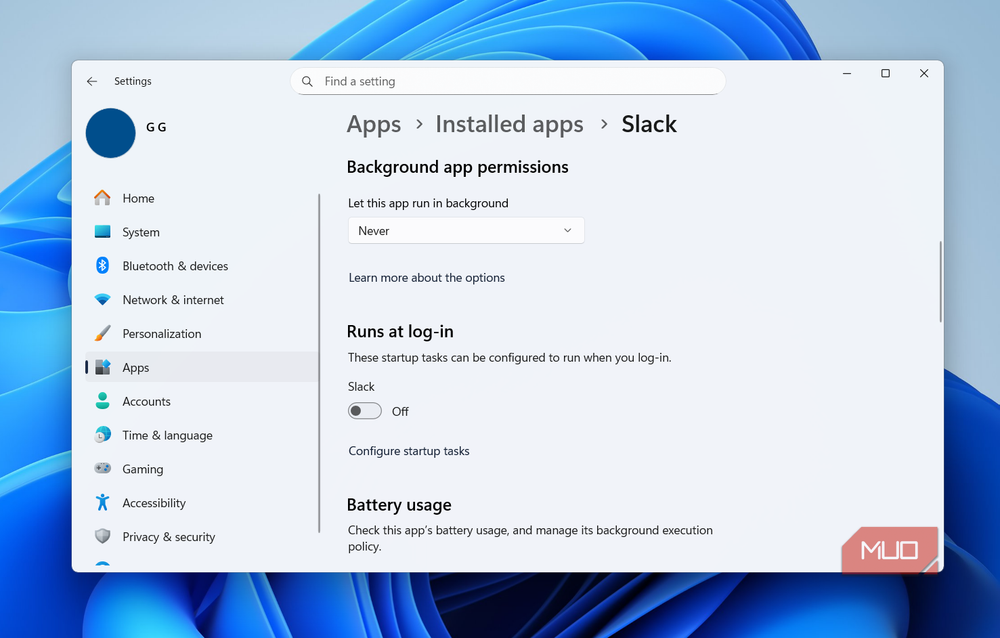This screenshot has width=1000, height=638.
Task: Click Apps in the breadcrumb
Action: point(374,124)
